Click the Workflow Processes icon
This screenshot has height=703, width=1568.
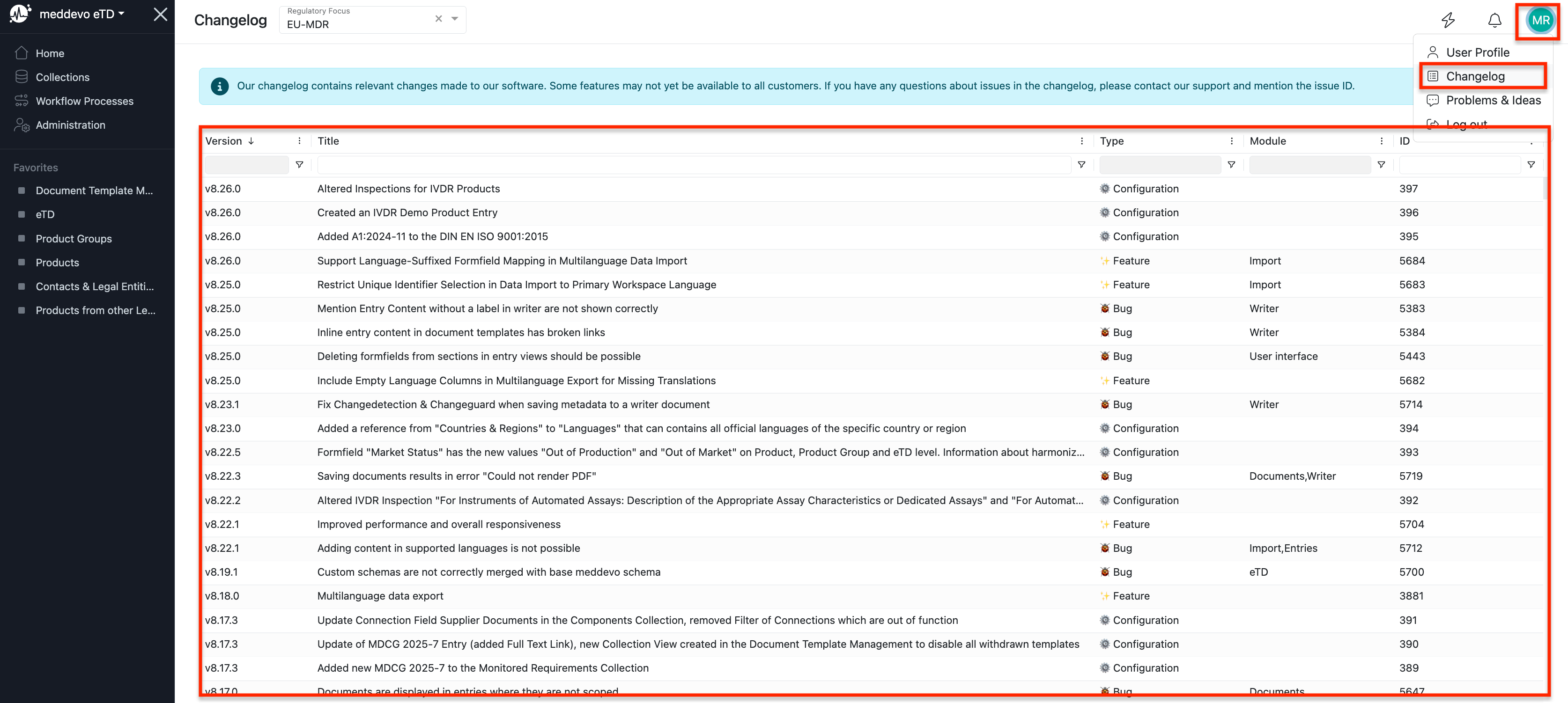(21, 100)
